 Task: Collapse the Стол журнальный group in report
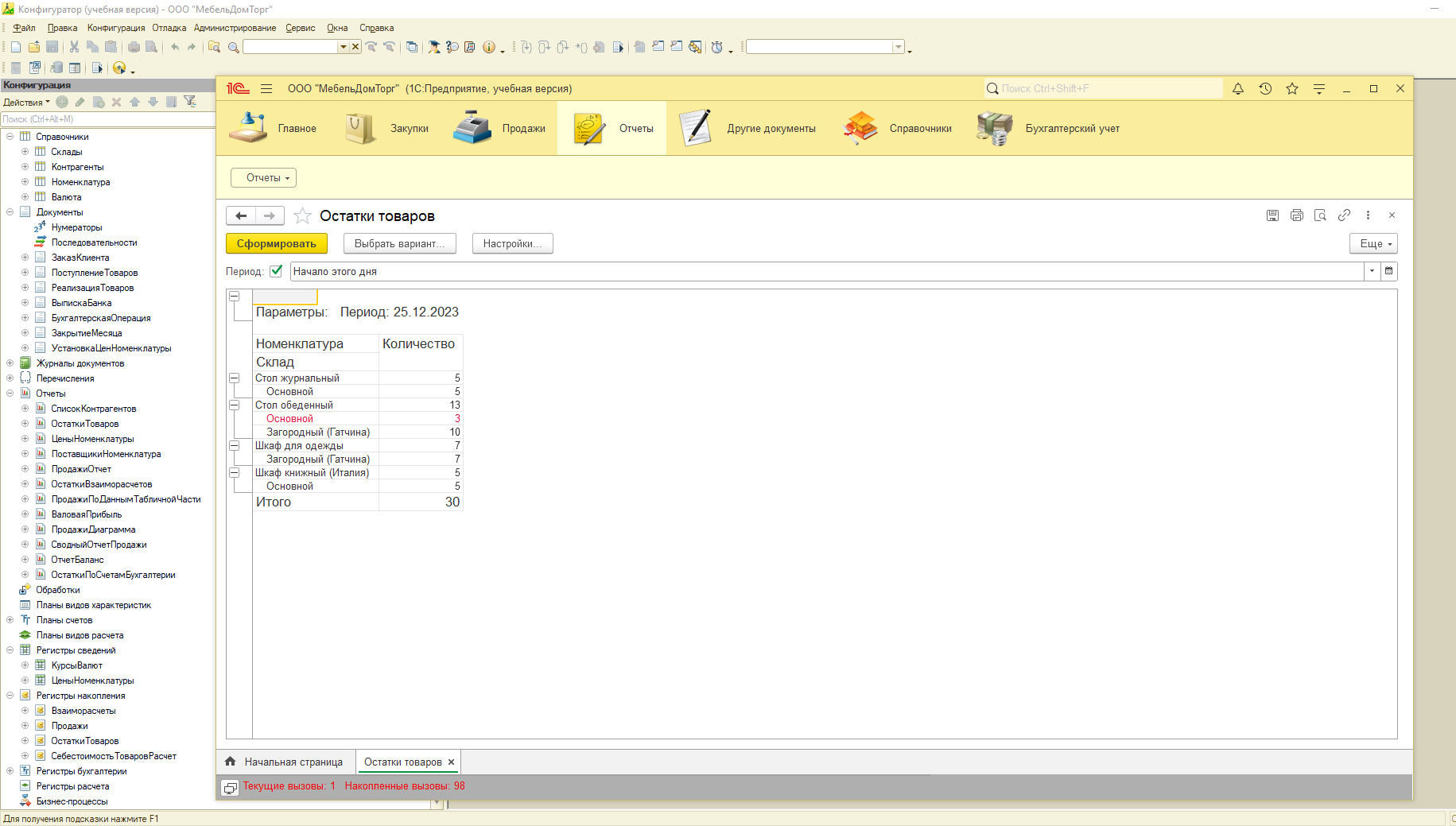pyautogui.click(x=235, y=378)
